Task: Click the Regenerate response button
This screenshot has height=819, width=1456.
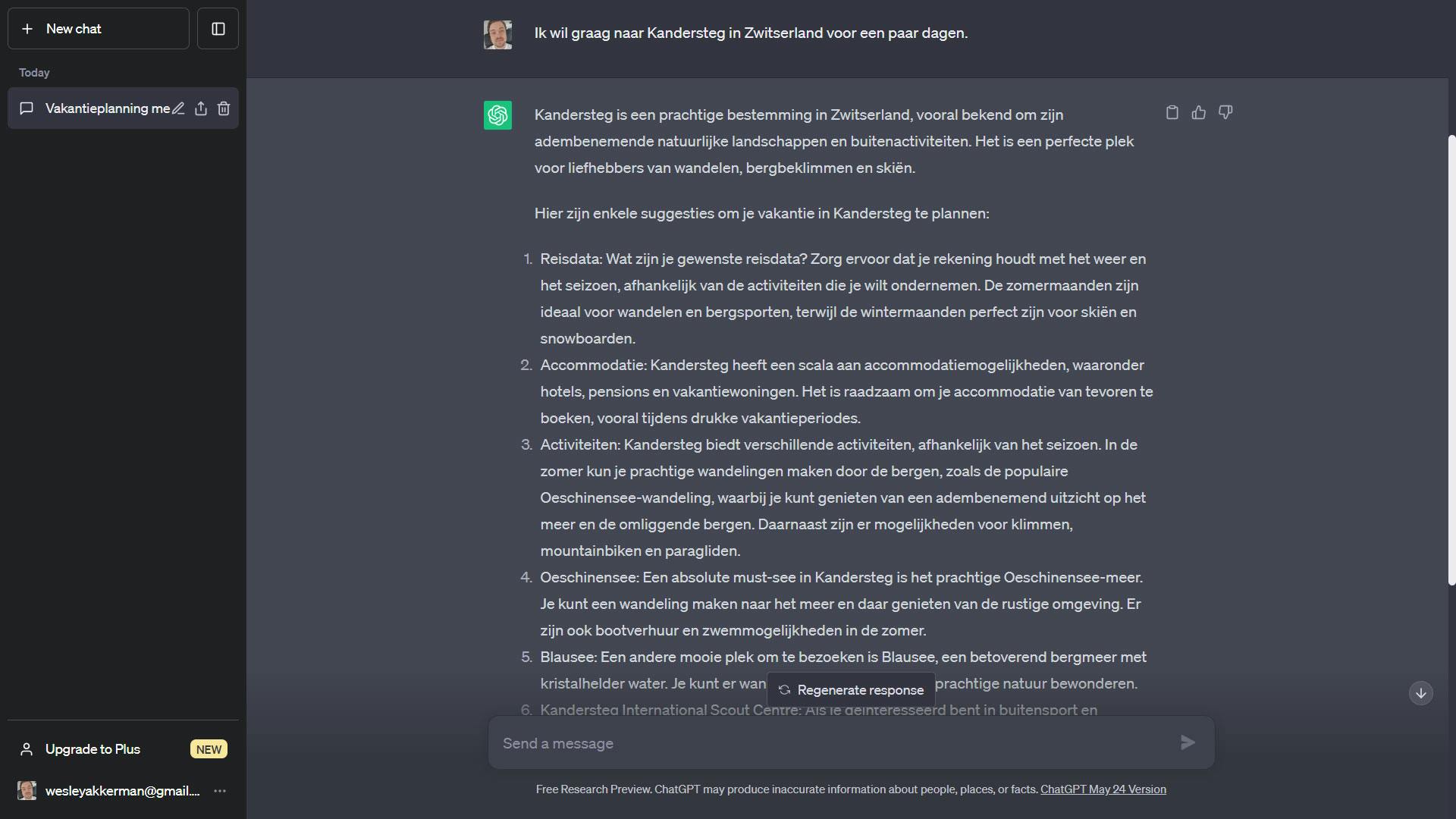Action: click(851, 690)
